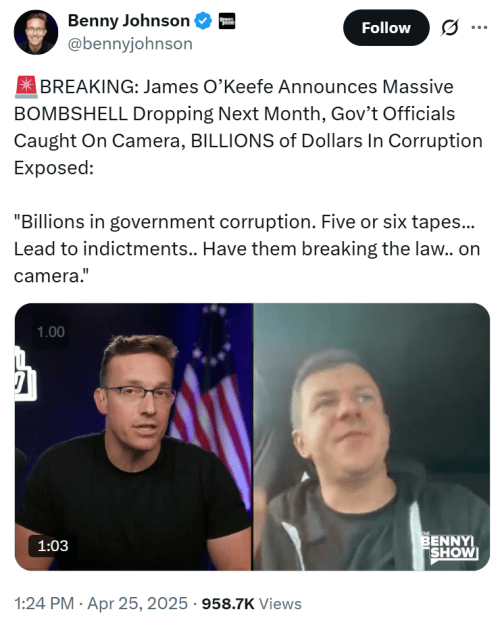Image resolution: width=500 pixels, height=620 pixels.
Task: Click the Benny Johnson display name
Action: 128,21
